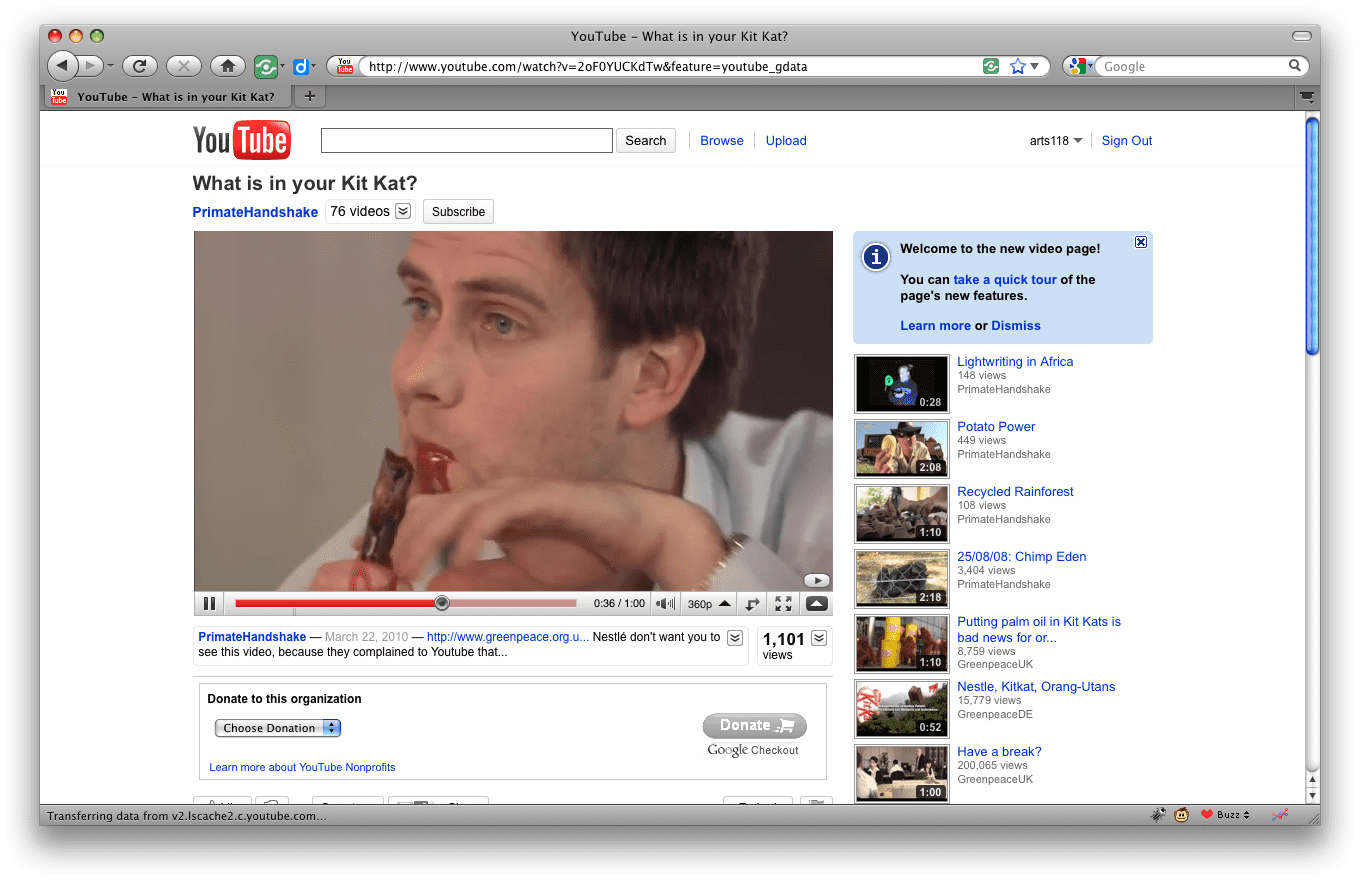Click the monkey face icon in the status bar
This screenshot has width=1360, height=880.
1182,815
